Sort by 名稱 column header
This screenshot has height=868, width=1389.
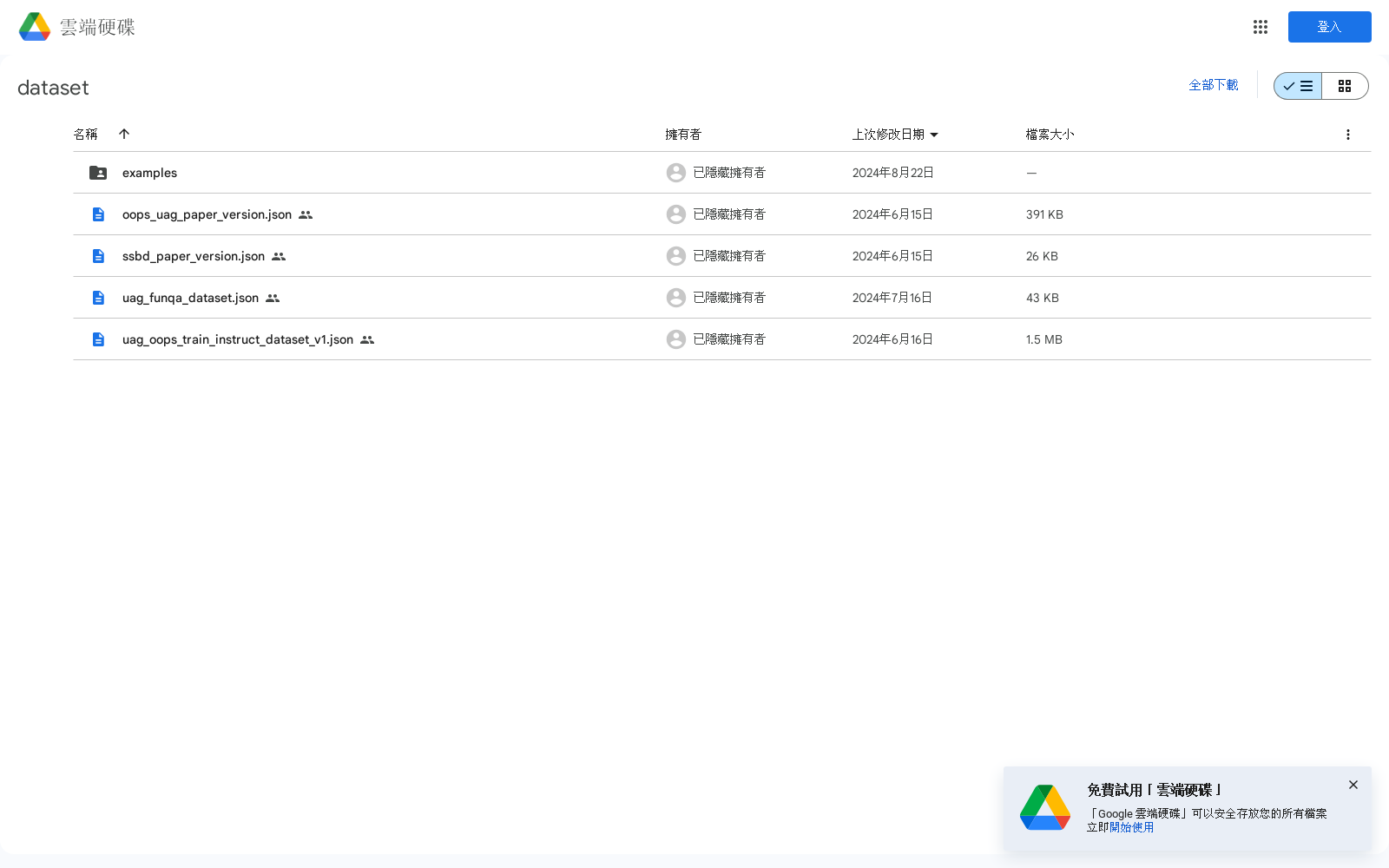click(85, 134)
